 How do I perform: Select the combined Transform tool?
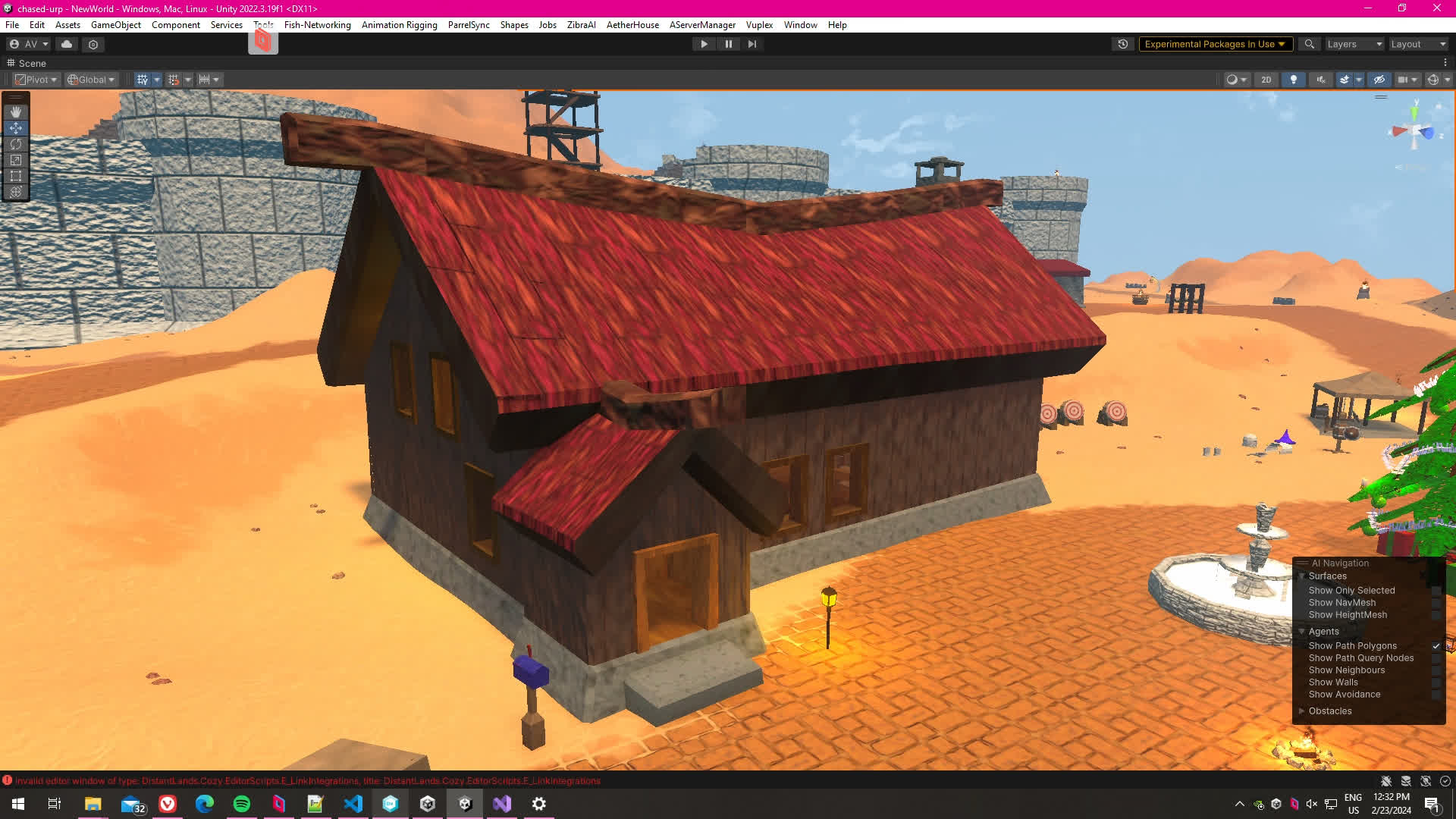[16, 192]
